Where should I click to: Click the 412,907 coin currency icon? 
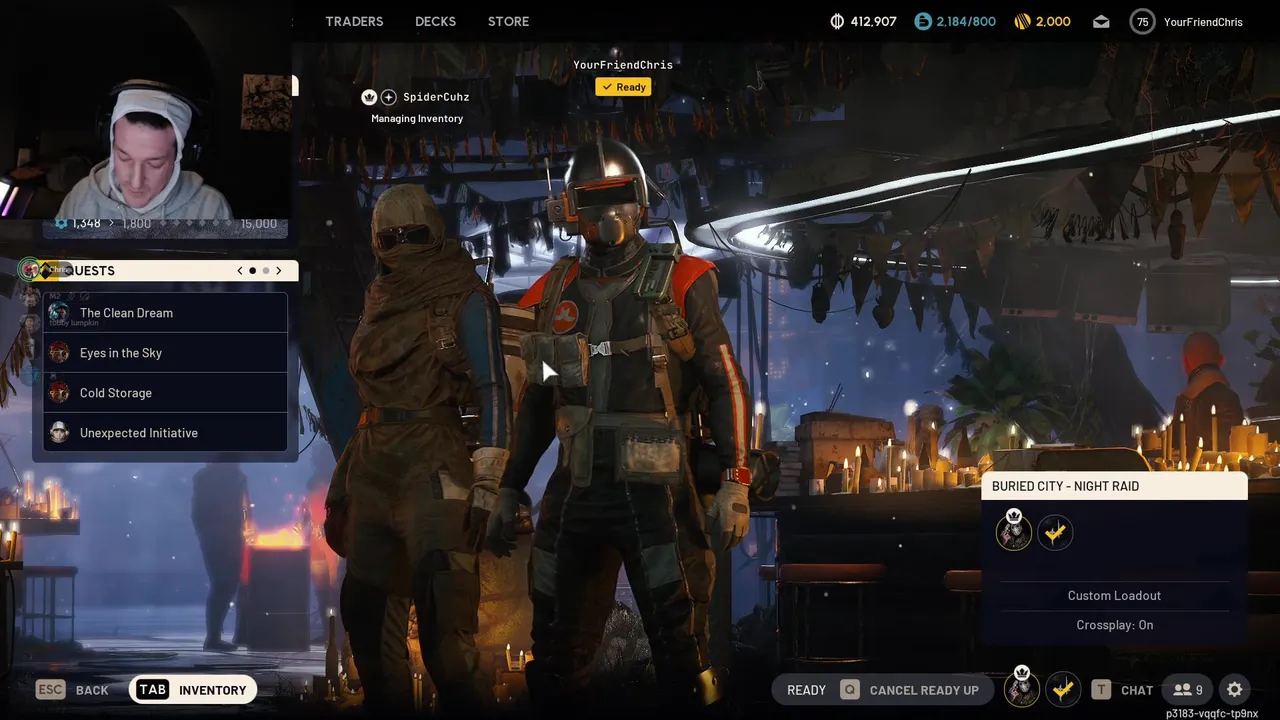[x=837, y=21]
